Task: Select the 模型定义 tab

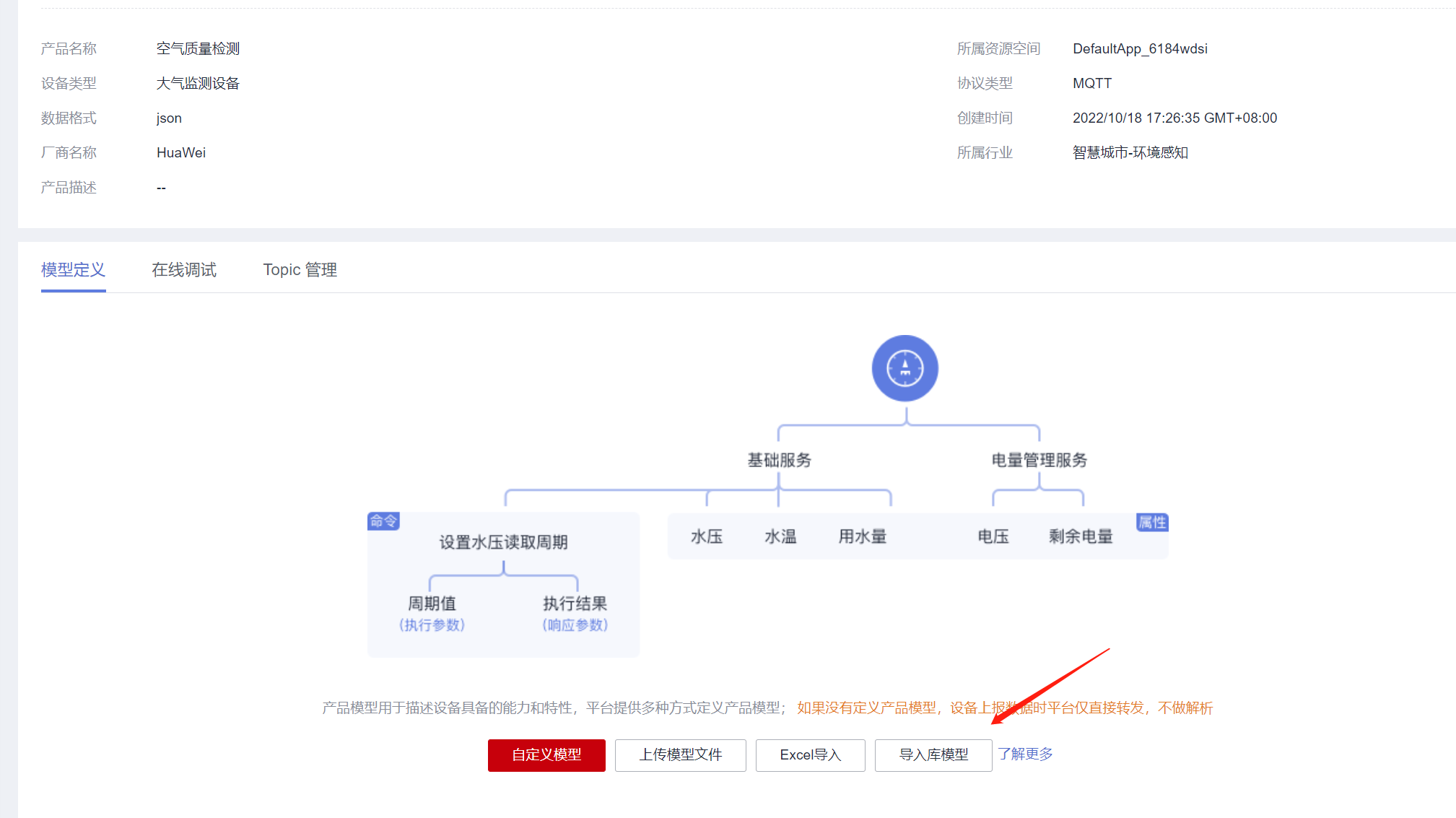Action: tap(73, 270)
